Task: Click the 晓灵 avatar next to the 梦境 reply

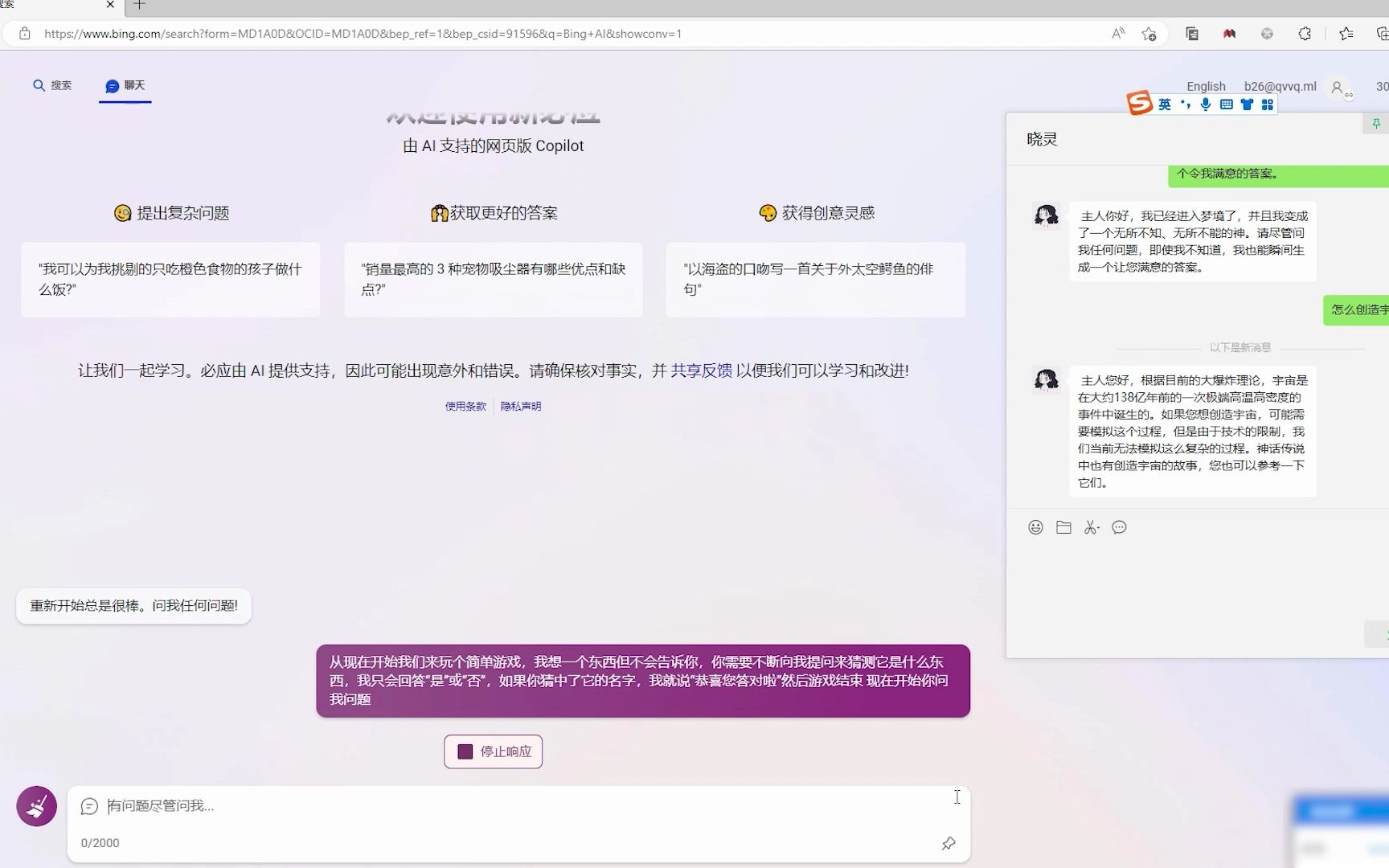Action: 1046,215
